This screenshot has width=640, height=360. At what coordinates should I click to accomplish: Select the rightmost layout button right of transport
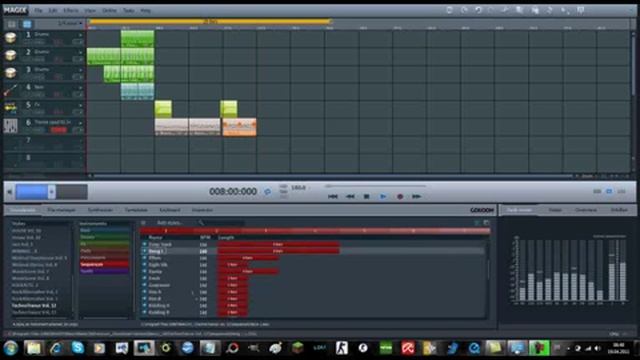tap(622, 191)
